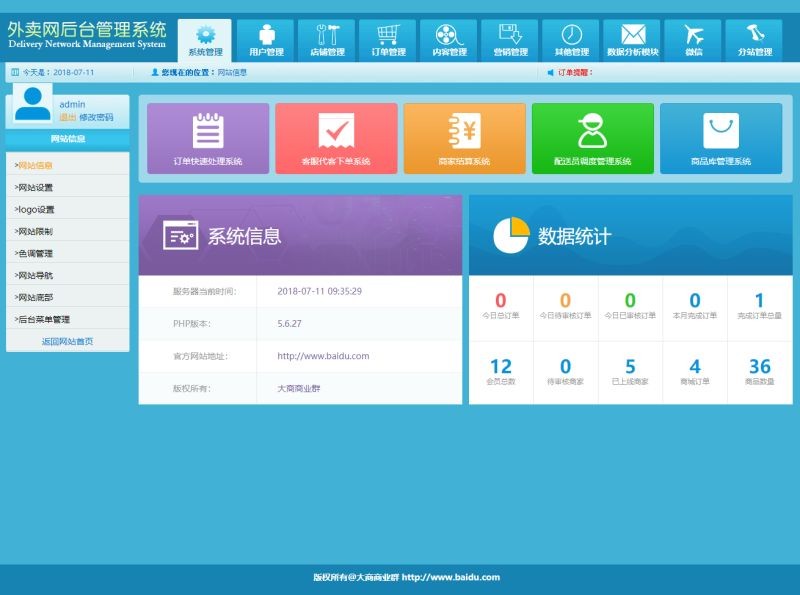
Task: Click the calendar icon beside 今天是
Action: [15, 72]
